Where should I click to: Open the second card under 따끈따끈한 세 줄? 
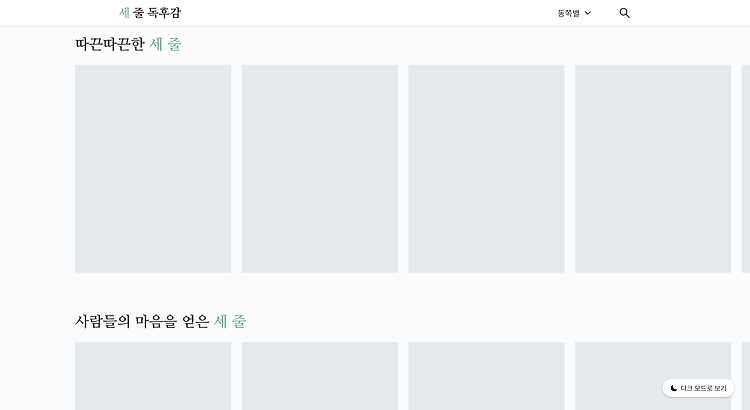(320, 169)
